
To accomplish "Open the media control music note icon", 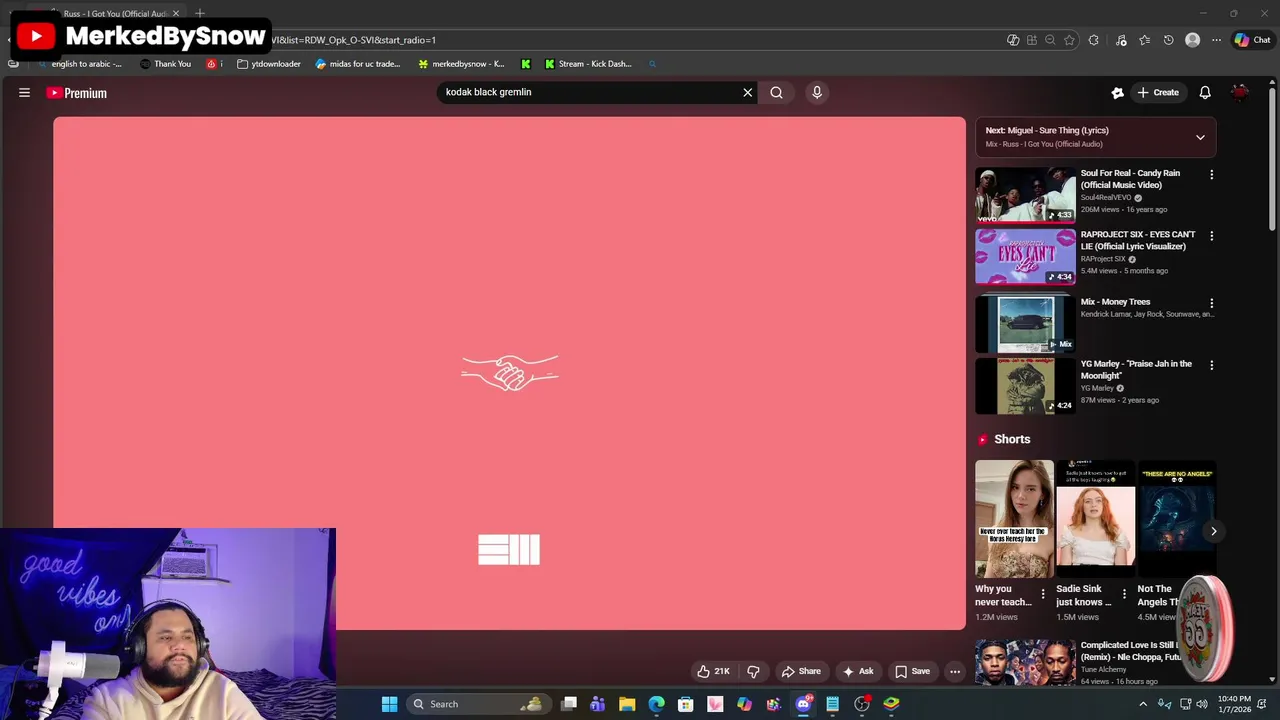I will (x=1121, y=40).
